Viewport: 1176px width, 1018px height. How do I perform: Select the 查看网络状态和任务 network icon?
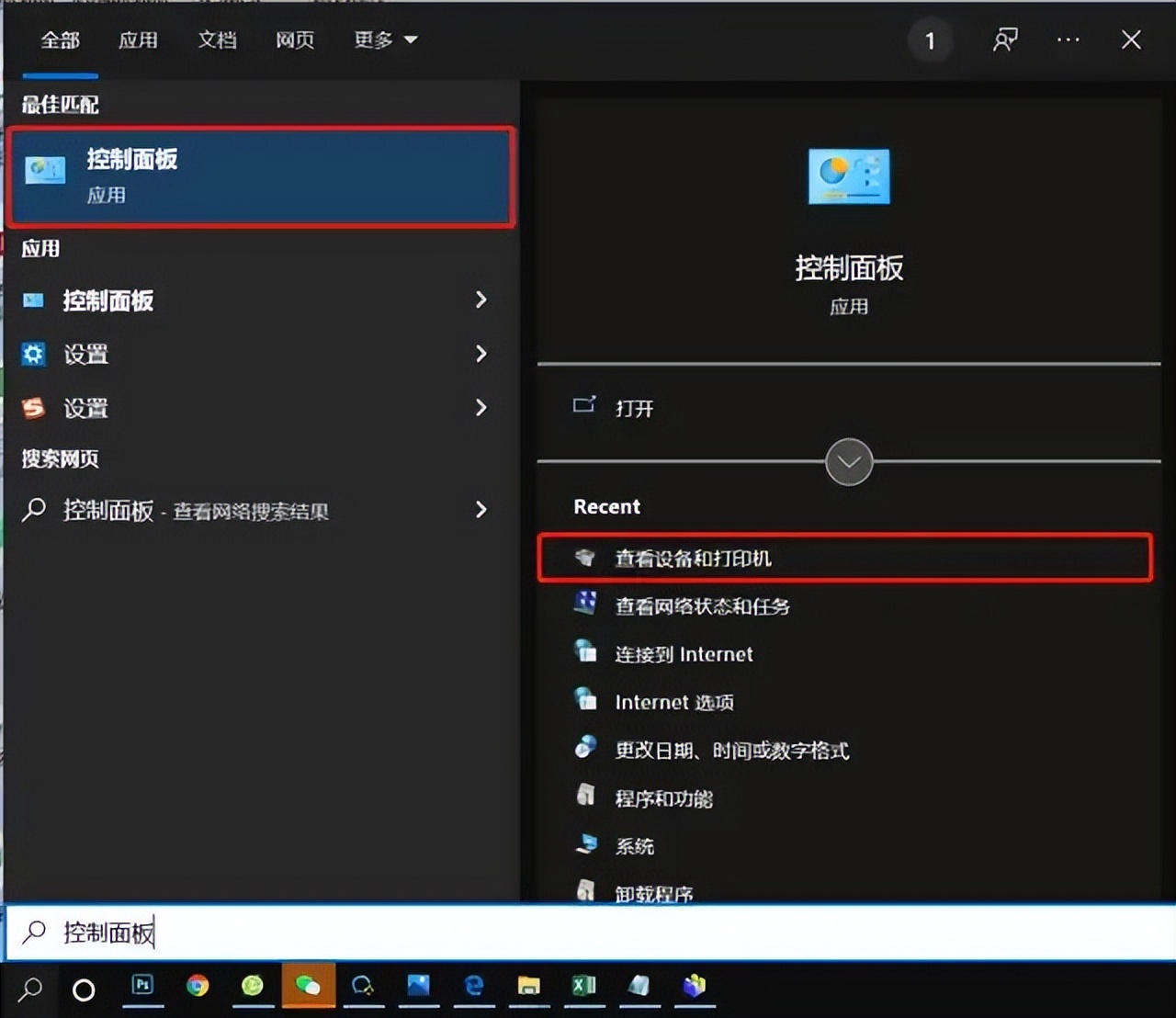(585, 606)
